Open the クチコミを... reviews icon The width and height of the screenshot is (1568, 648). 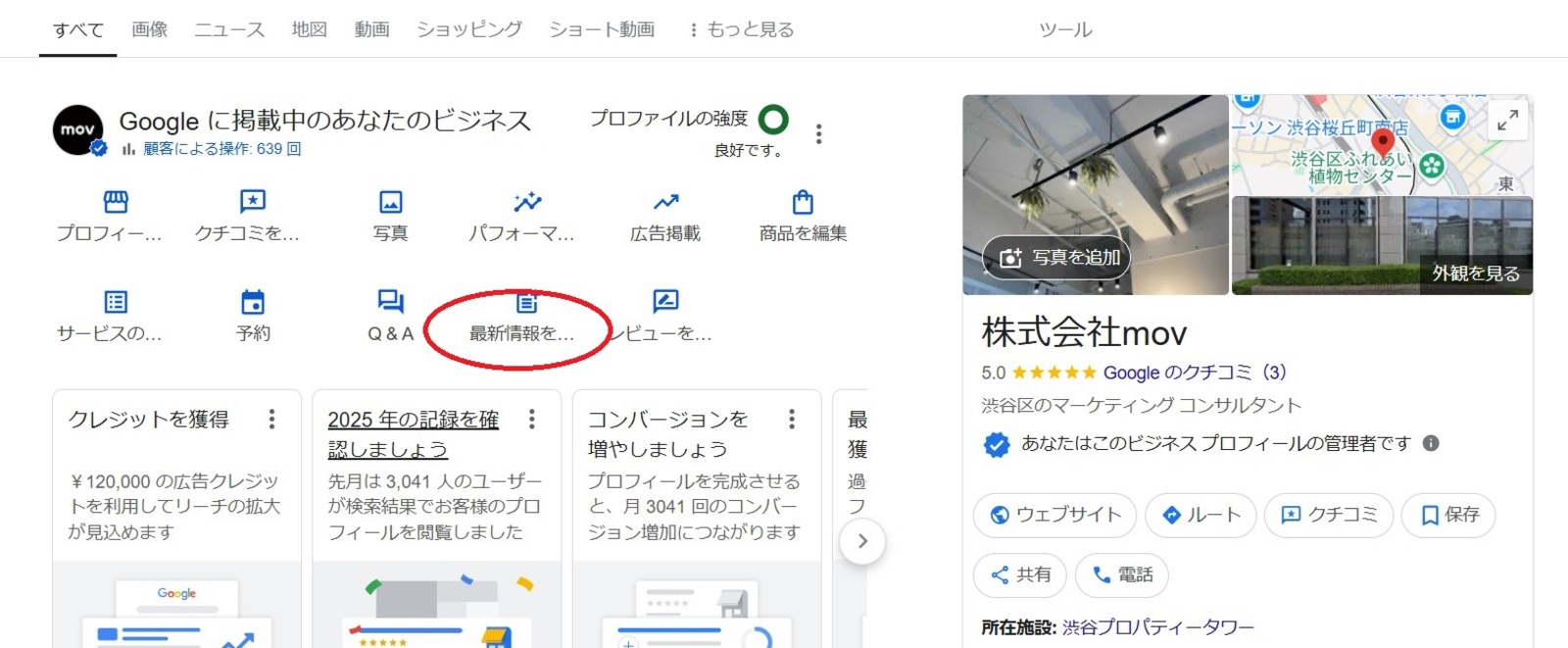pos(253,202)
